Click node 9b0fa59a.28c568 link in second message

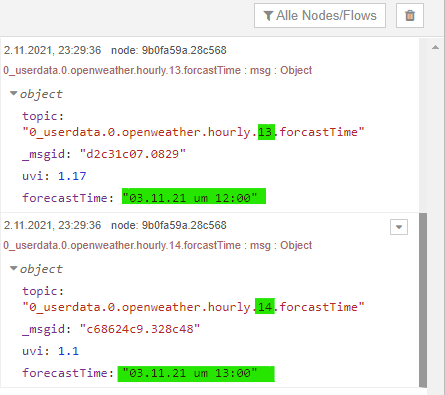pos(169,225)
